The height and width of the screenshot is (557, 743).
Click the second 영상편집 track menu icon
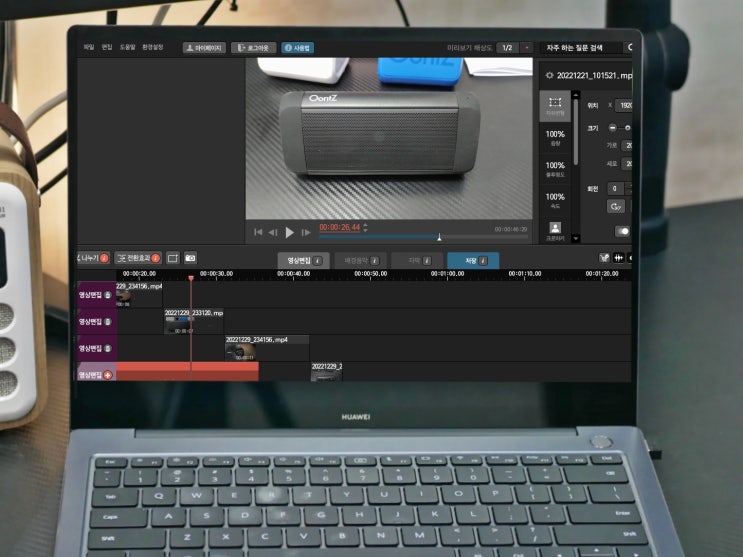(108, 322)
